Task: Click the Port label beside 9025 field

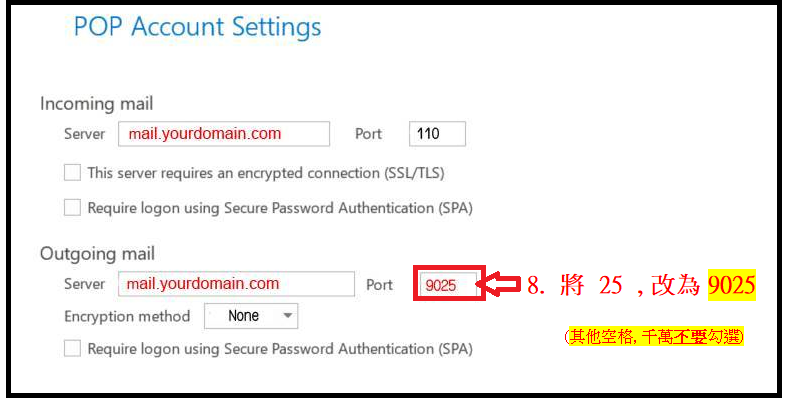Action: 379,285
